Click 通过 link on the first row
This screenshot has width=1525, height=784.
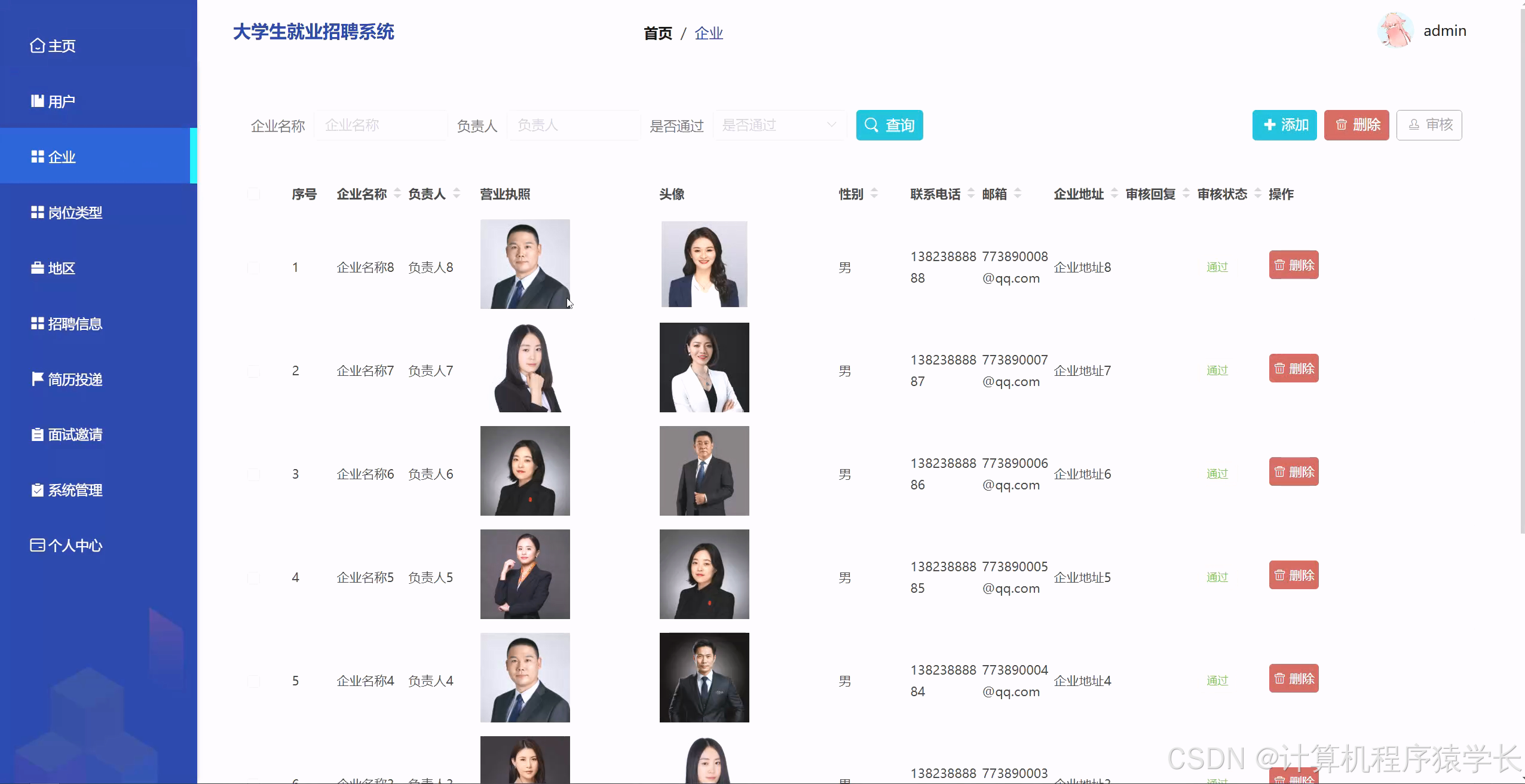point(1217,267)
